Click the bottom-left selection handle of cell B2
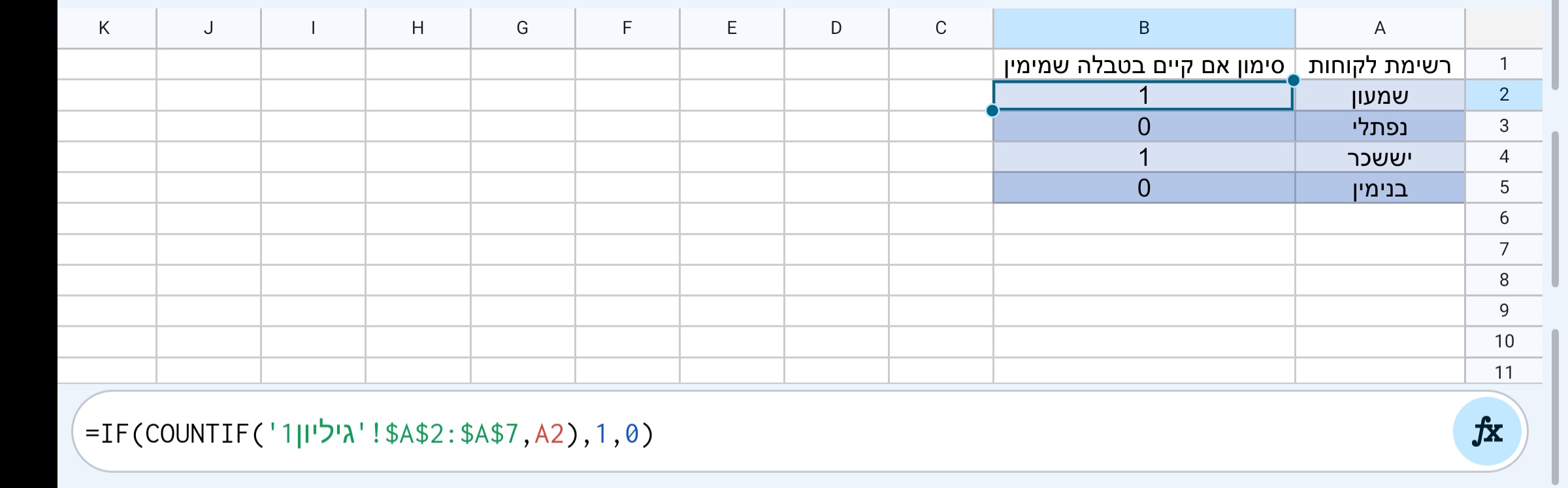1568x488 pixels. [x=992, y=111]
